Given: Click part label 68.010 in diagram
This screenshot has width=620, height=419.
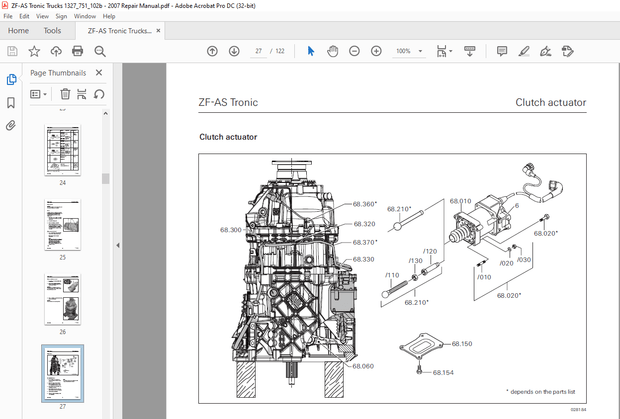Looking at the screenshot, I should point(460,201).
